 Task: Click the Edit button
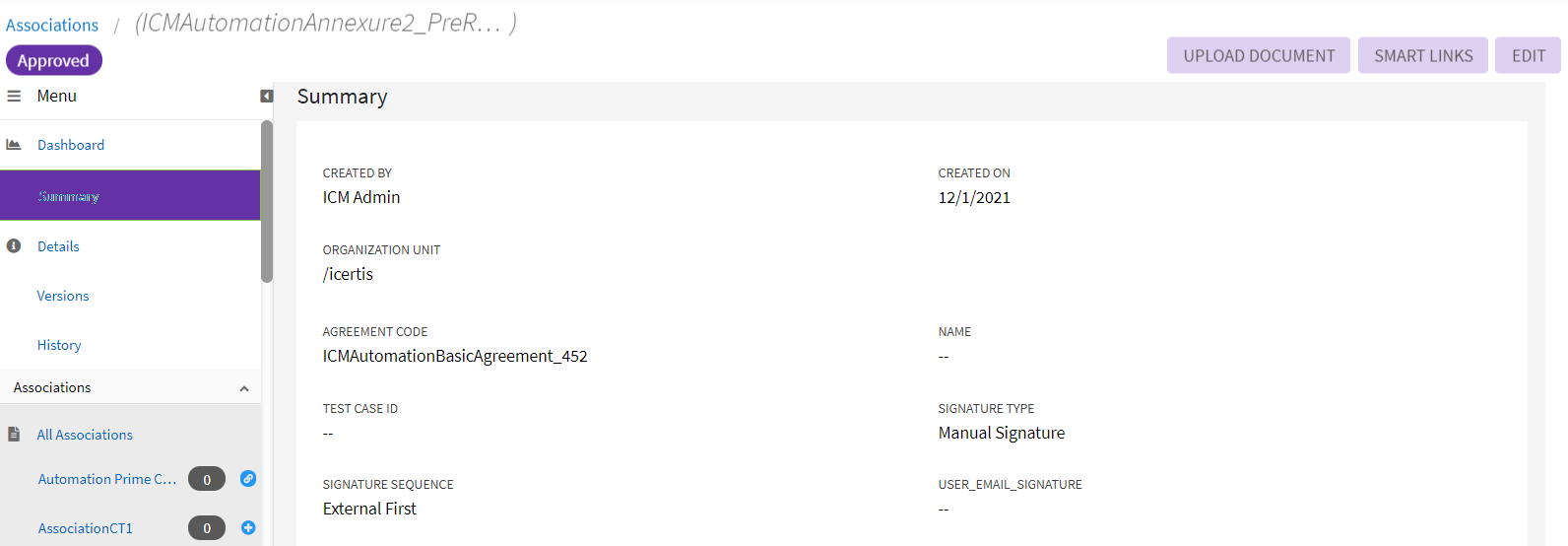click(x=1528, y=56)
